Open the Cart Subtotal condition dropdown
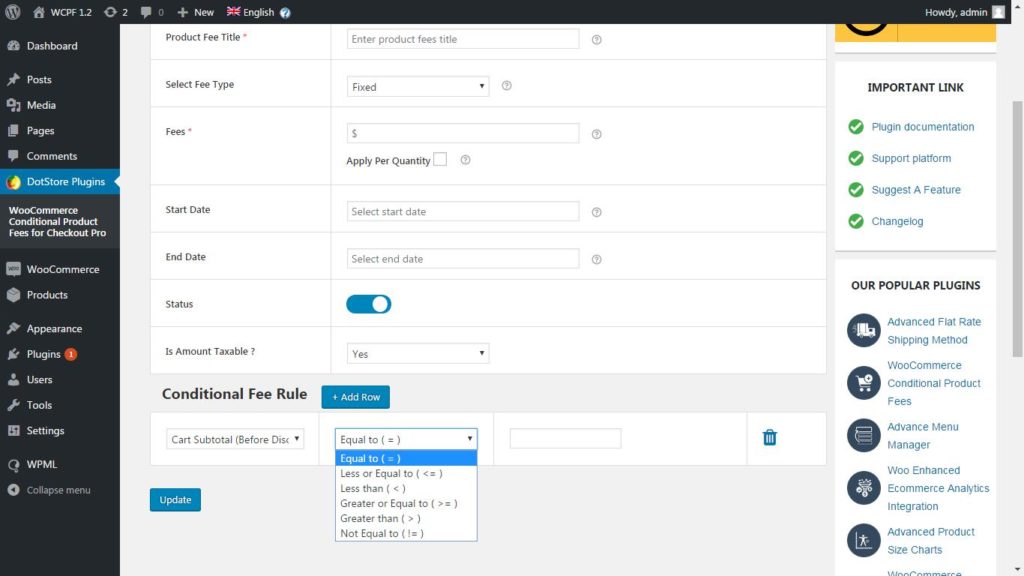Screen dimensions: 1024x576 pyautogui.click(x=235, y=439)
